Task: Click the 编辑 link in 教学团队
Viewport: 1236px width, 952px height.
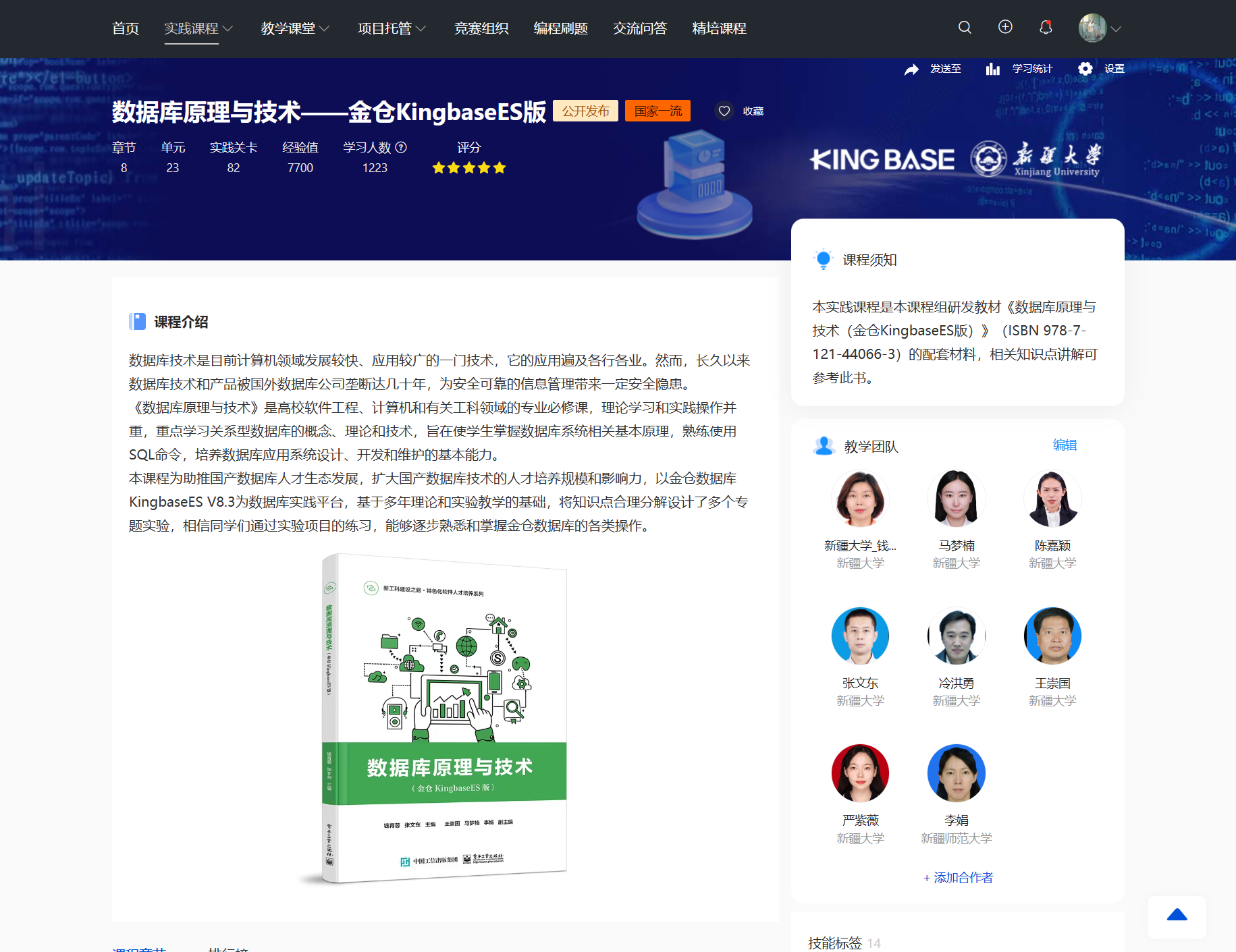Action: [1065, 445]
